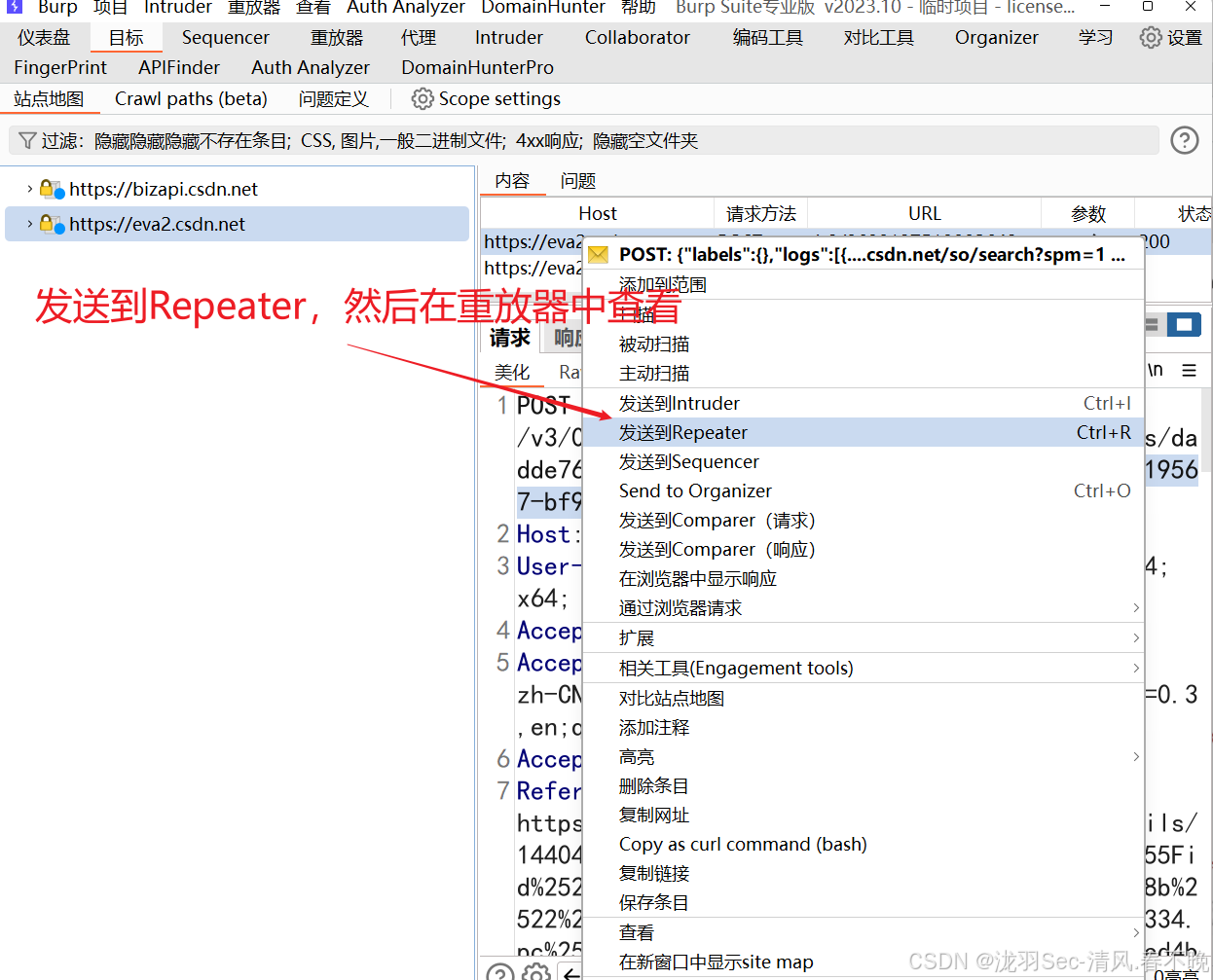Select Copy as curl command (bash)
Image resolution: width=1213 pixels, height=980 pixels.
863,844
